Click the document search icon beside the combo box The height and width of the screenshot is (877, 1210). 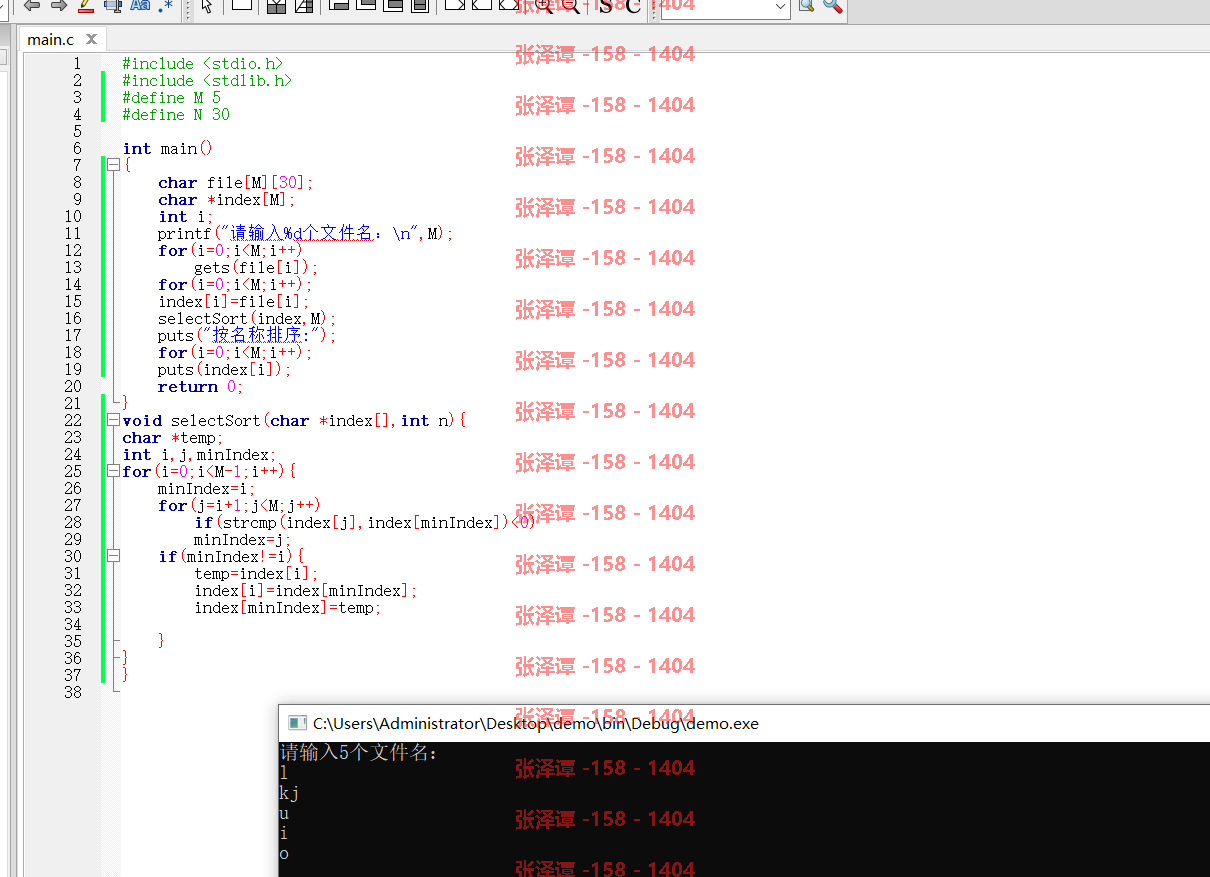tap(806, 6)
